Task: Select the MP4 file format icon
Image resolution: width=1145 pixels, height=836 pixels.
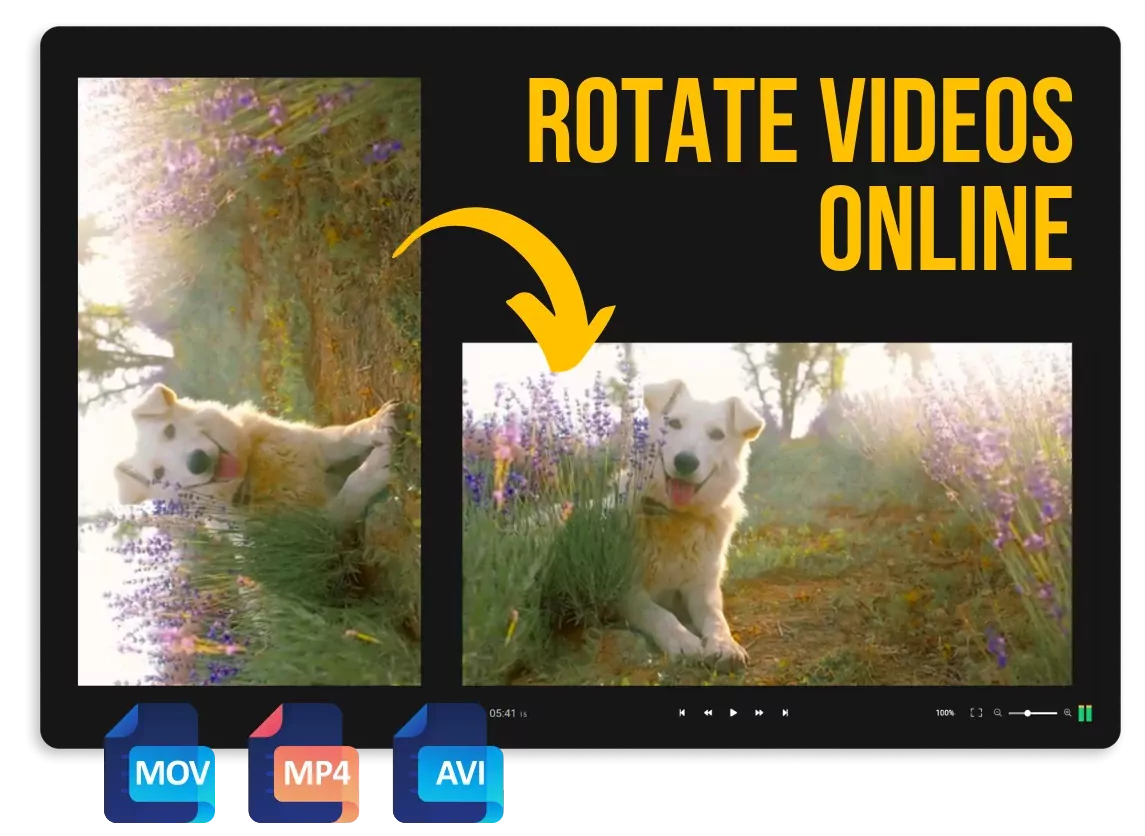Action: [x=303, y=765]
